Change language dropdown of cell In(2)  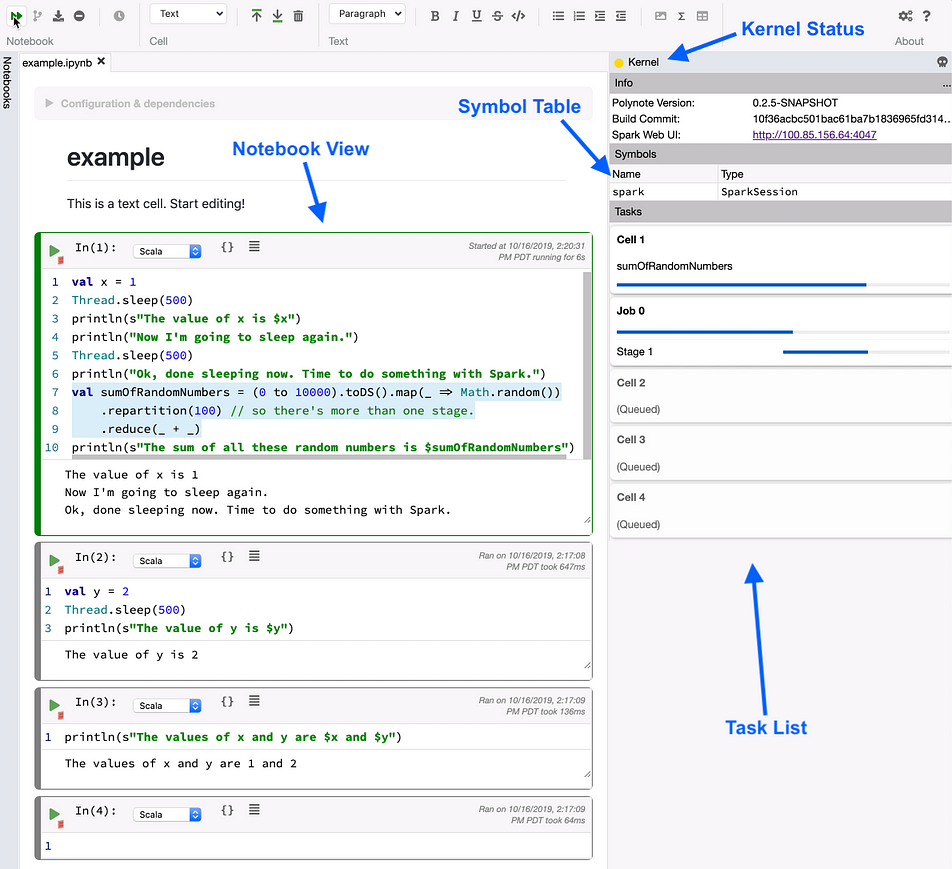(x=167, y=561)
